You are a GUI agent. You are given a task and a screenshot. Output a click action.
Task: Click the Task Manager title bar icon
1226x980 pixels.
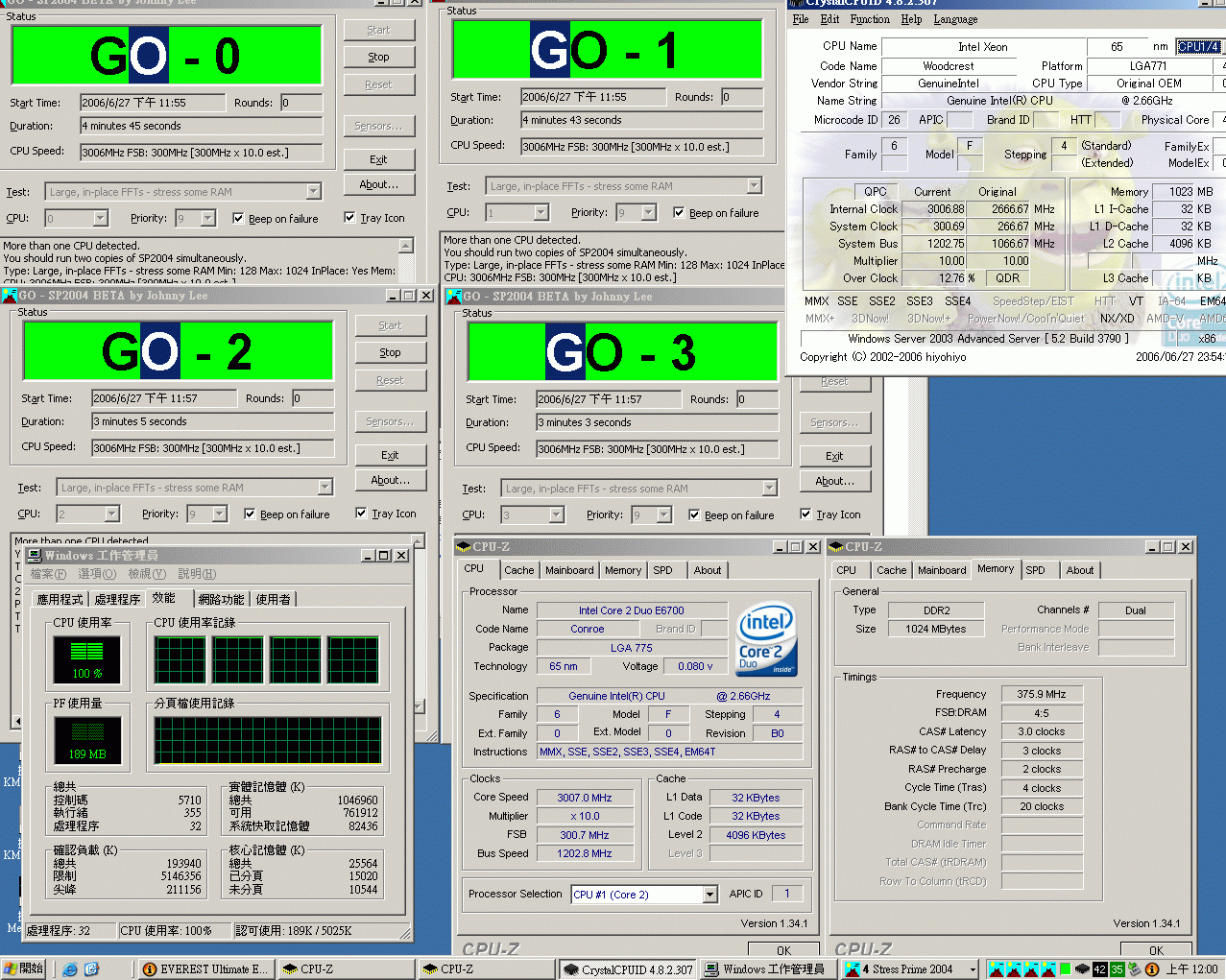point(35,556)
